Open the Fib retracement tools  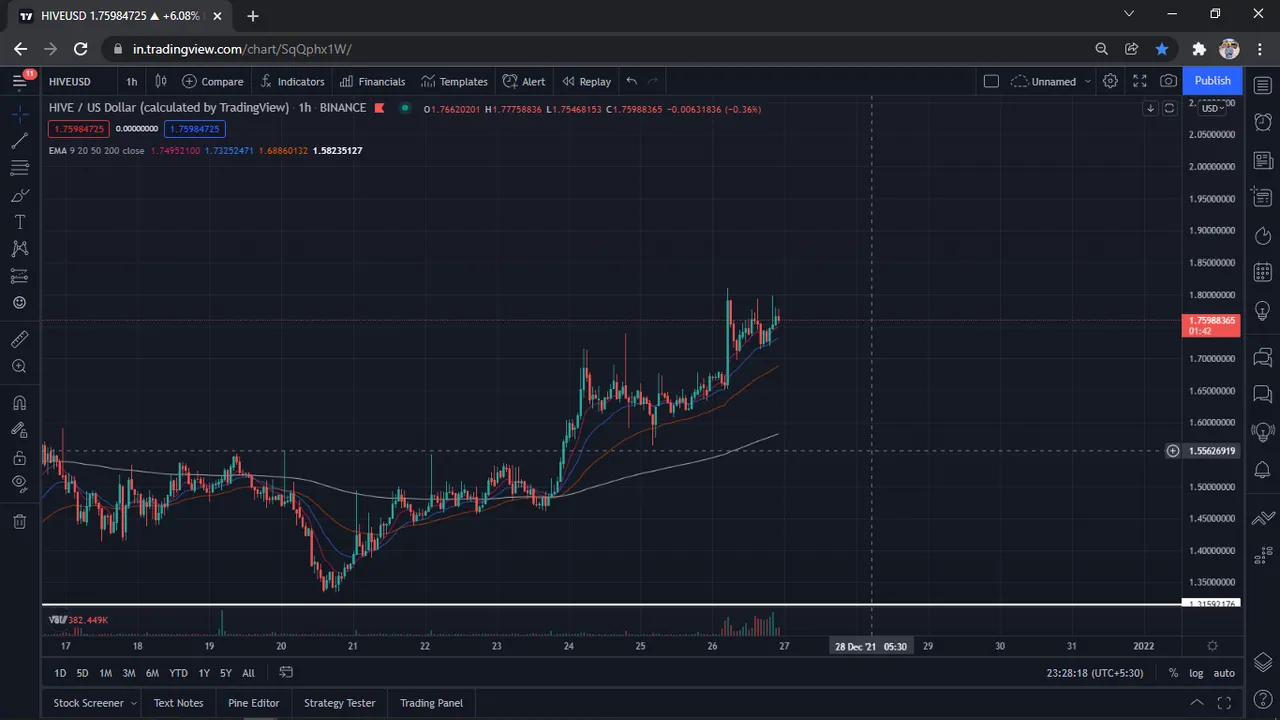19,168
